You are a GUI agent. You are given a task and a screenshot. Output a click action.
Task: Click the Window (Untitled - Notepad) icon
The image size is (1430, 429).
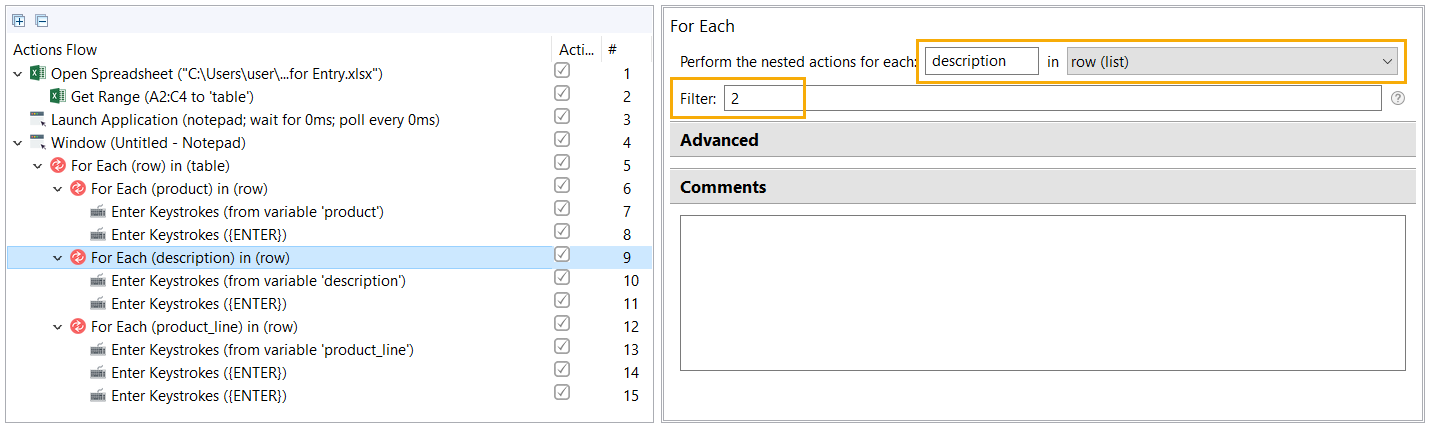38,143
